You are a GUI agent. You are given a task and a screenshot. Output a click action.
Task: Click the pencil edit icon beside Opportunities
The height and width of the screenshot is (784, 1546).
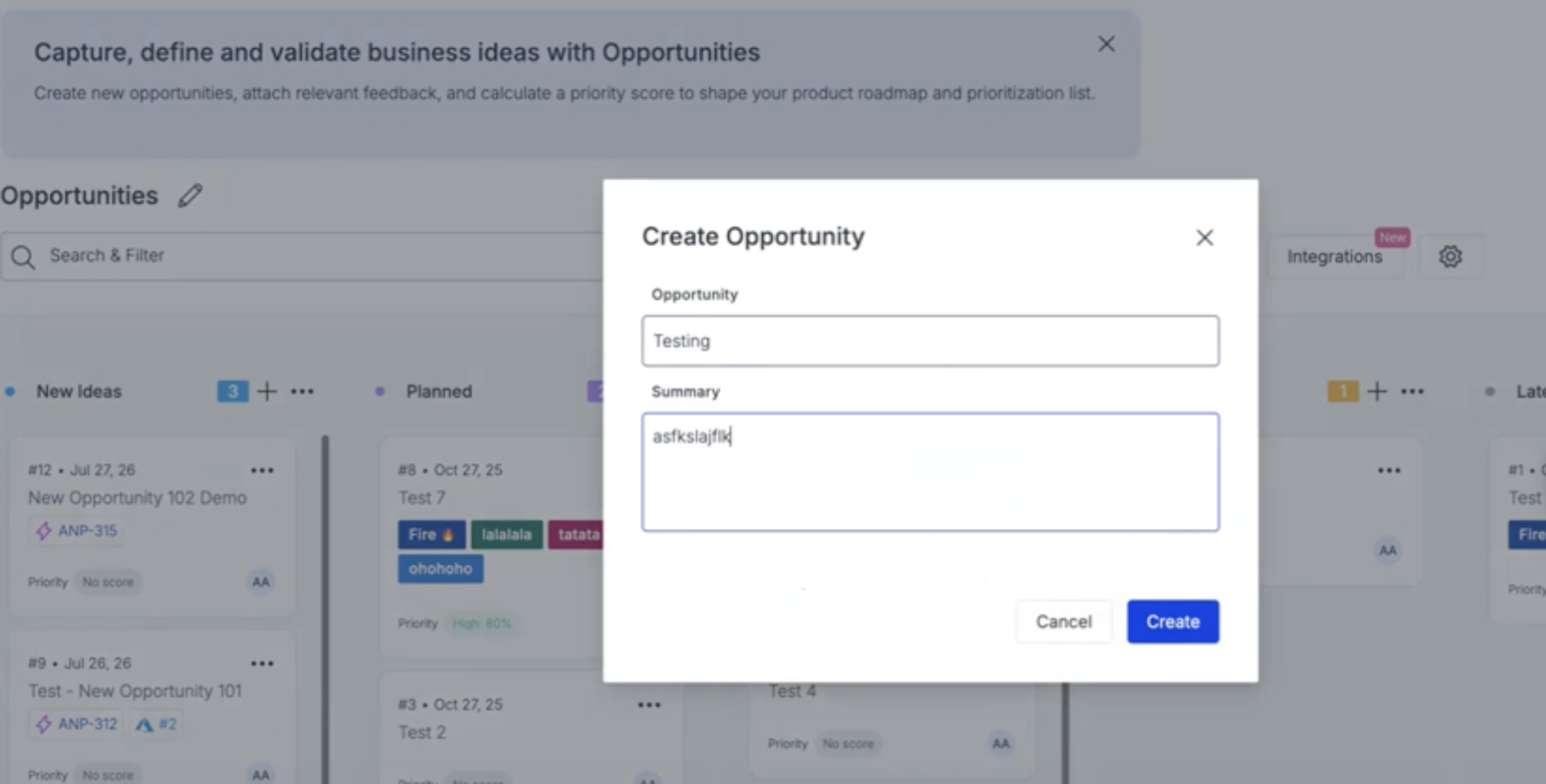(x=190, y=195)
